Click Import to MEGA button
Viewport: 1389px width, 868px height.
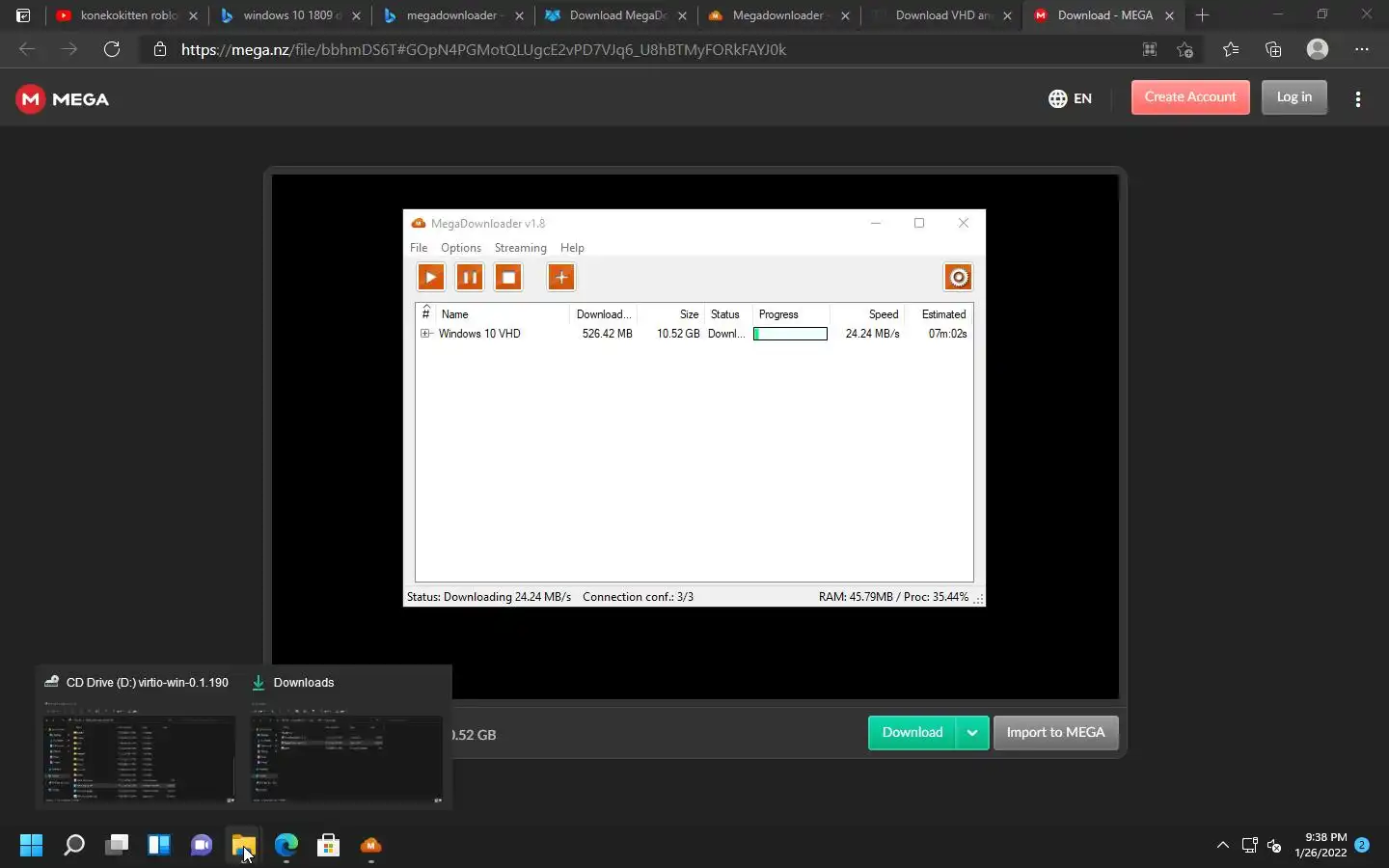(1056, 733)
